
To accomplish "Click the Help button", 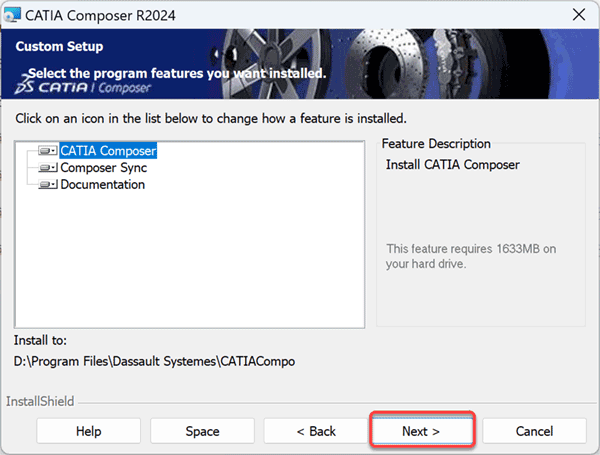I will [88, 431].
